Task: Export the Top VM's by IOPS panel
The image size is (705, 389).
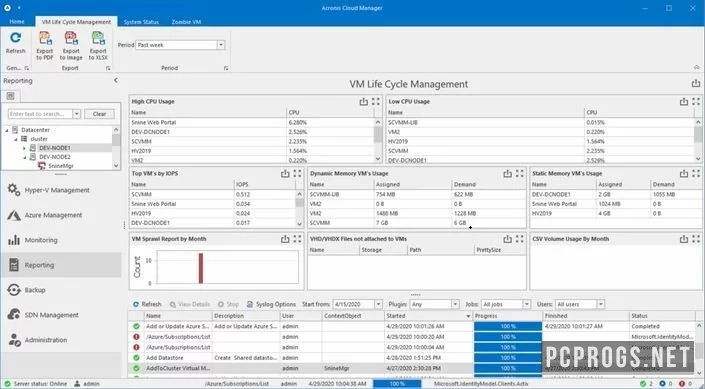Action: click(285, 174)
